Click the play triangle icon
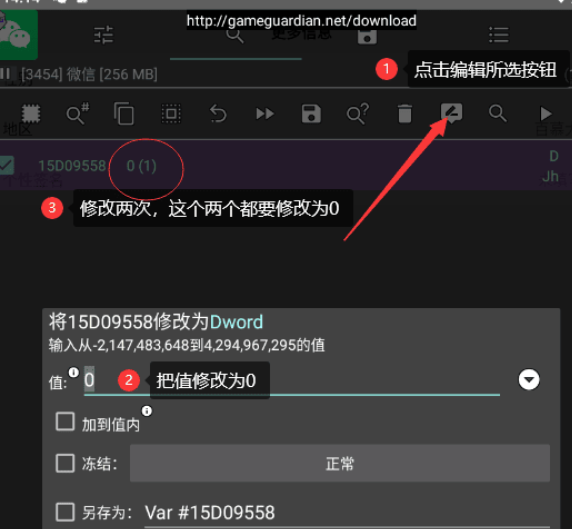The height and width of the screenshot is (529, 572). [546, 114]
